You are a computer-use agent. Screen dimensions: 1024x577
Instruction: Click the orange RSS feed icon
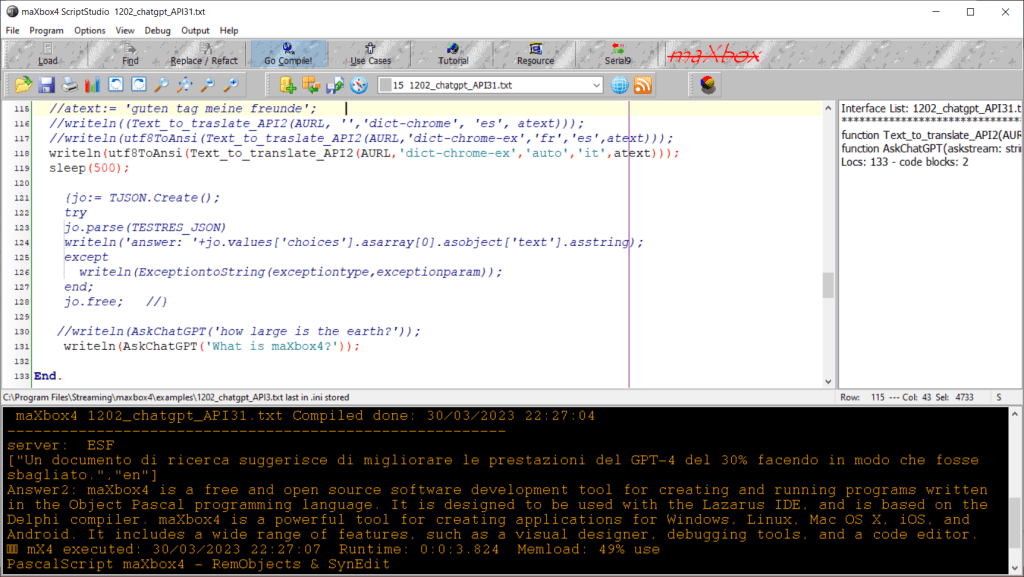[643, 85]
